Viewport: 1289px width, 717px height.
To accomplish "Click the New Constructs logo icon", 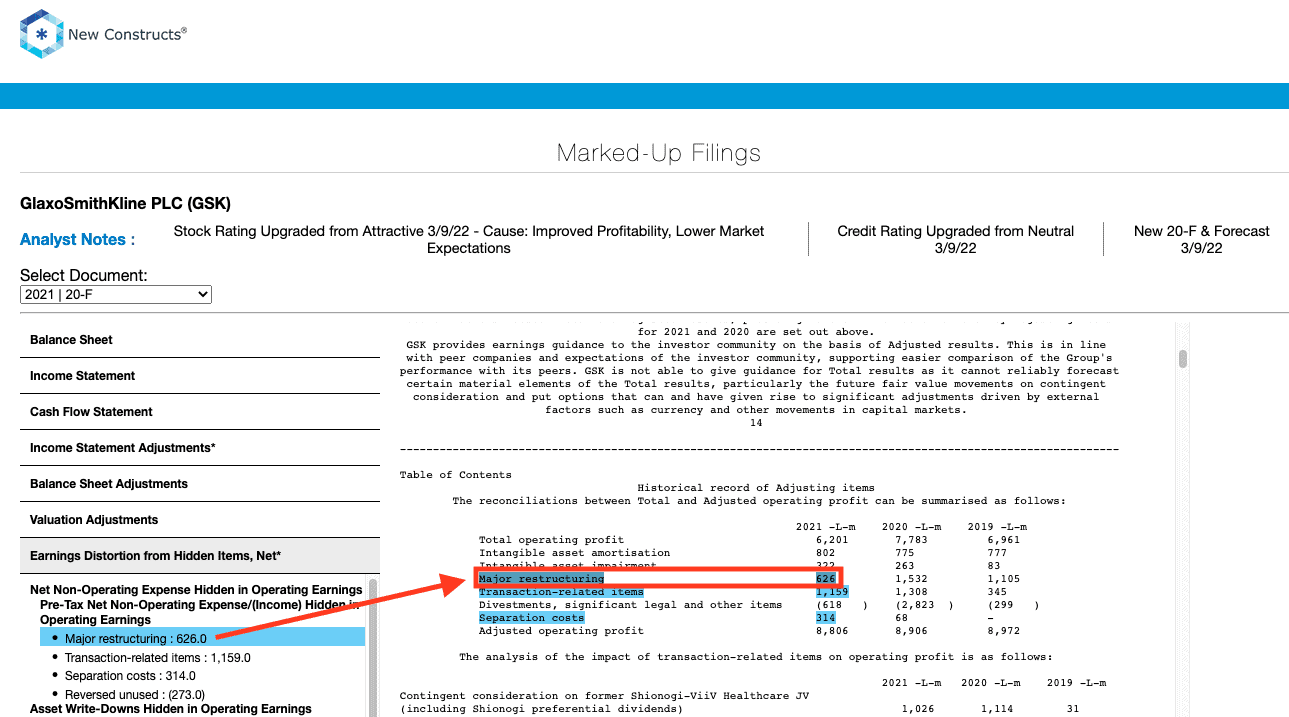I will point(41,33).
